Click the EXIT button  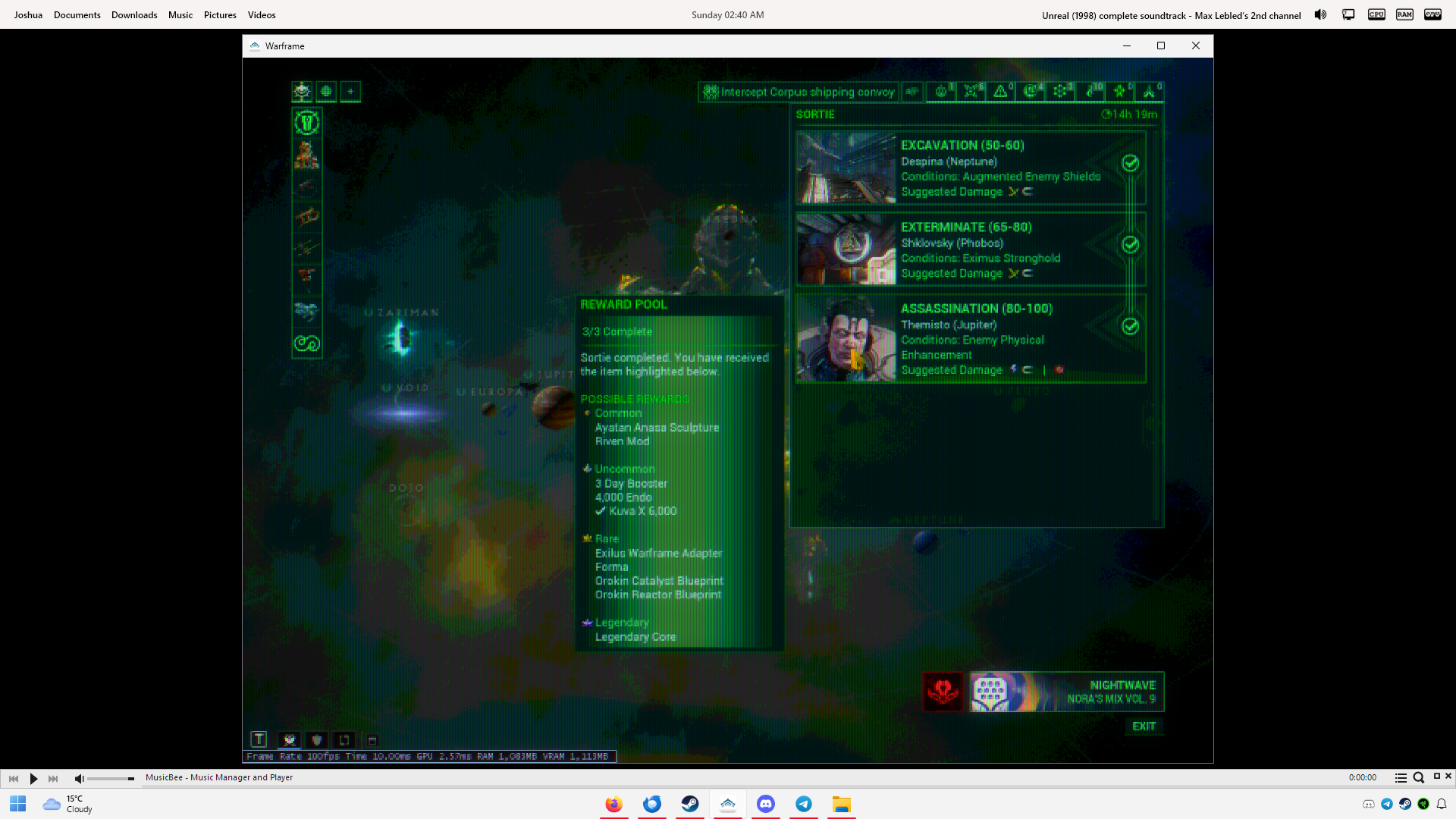click(1144, 726)
